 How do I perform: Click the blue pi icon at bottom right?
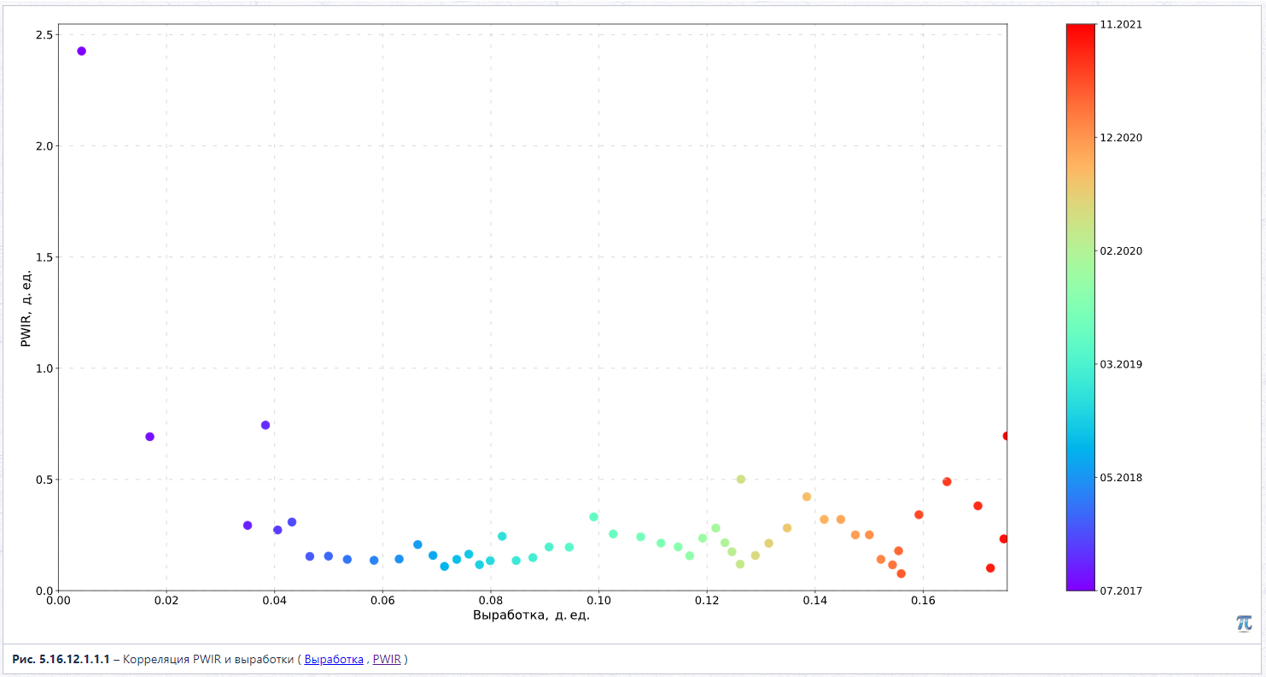click(x=1244, y=623)
